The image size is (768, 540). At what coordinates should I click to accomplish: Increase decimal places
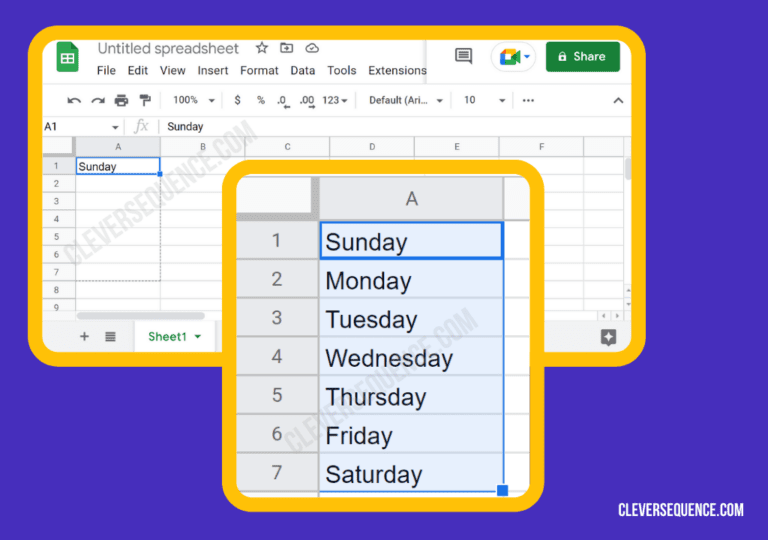(308, 101)
